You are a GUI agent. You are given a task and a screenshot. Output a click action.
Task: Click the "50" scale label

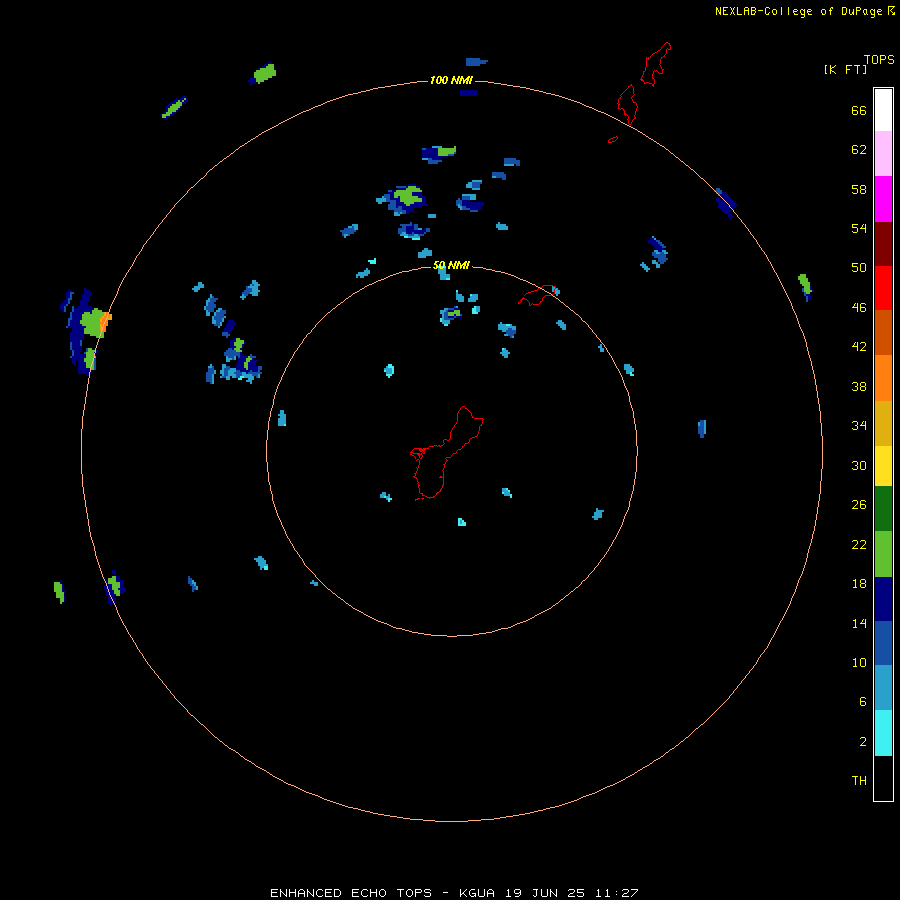859,268
